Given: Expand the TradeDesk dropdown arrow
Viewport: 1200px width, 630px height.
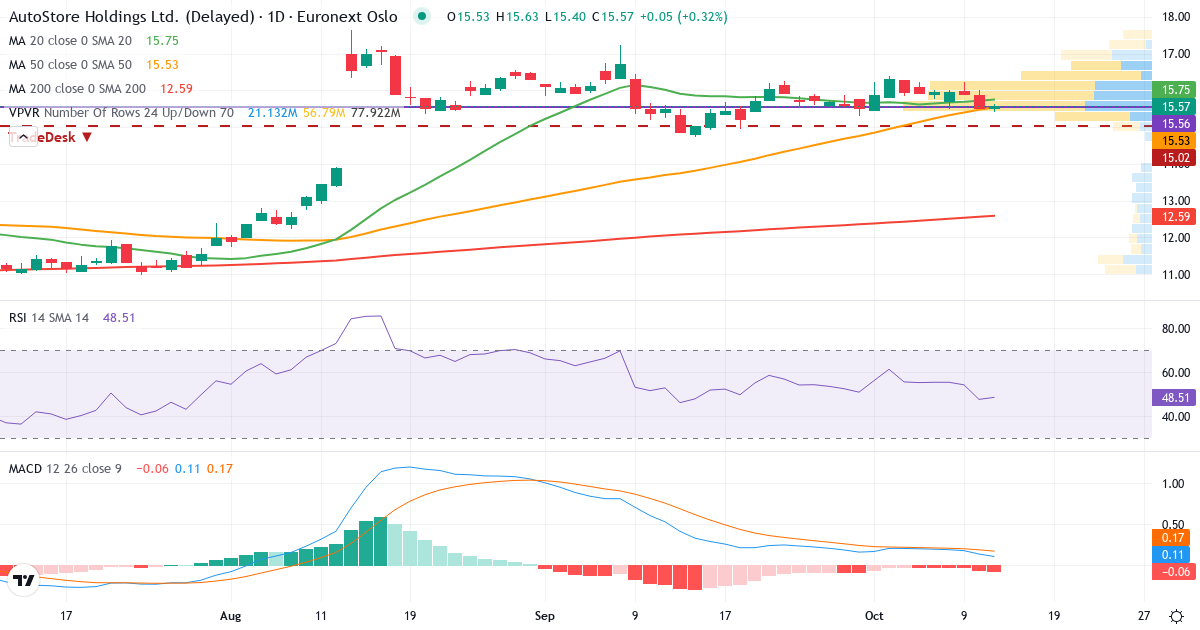Looking at the screenshot, I should click(88, 137).
